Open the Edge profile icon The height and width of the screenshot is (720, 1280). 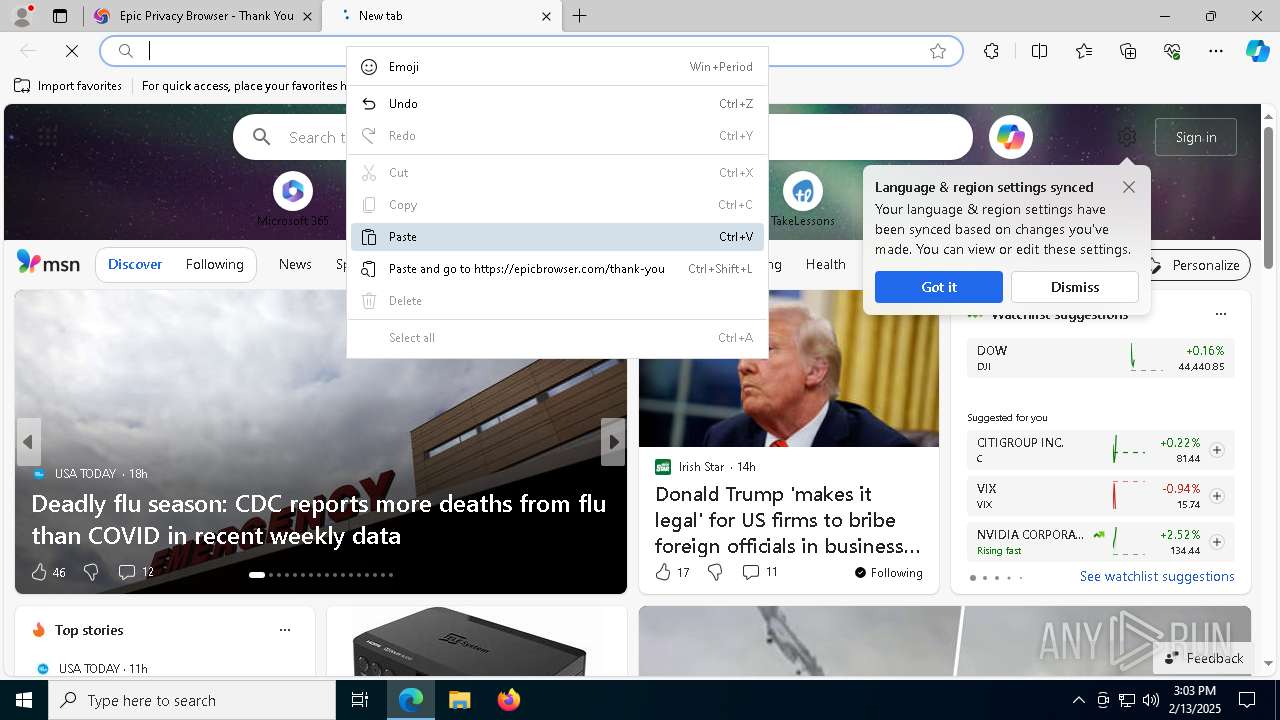(x=21, y=16)
